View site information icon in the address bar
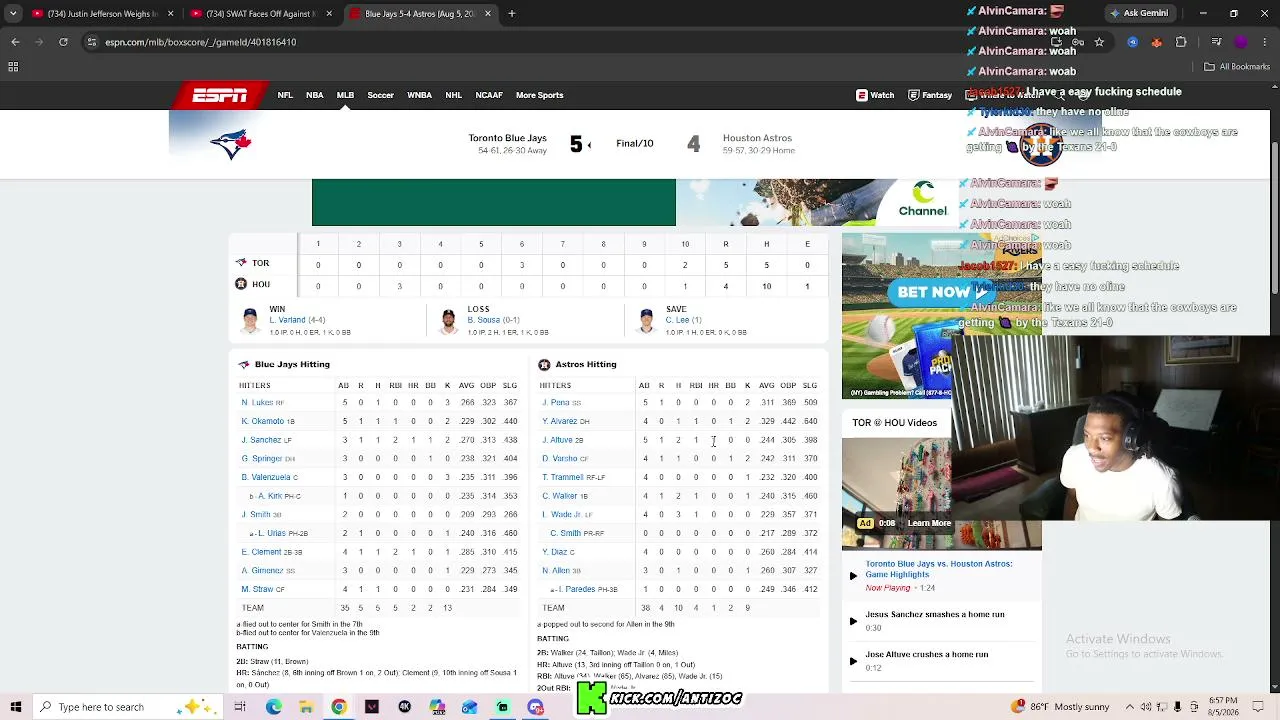 (x=92, y=42)
